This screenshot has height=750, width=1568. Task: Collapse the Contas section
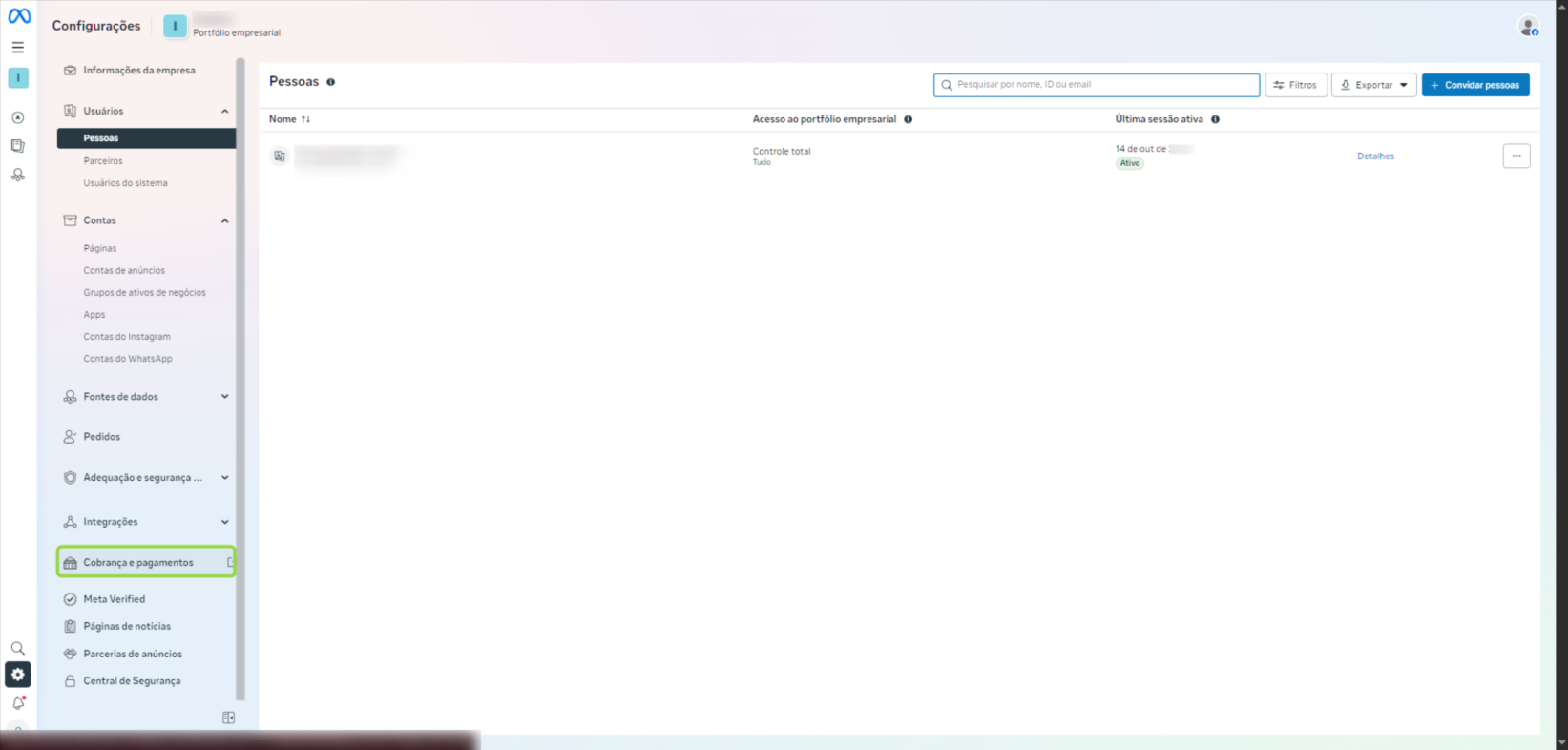pyautogui.click(x=225, y=221)
